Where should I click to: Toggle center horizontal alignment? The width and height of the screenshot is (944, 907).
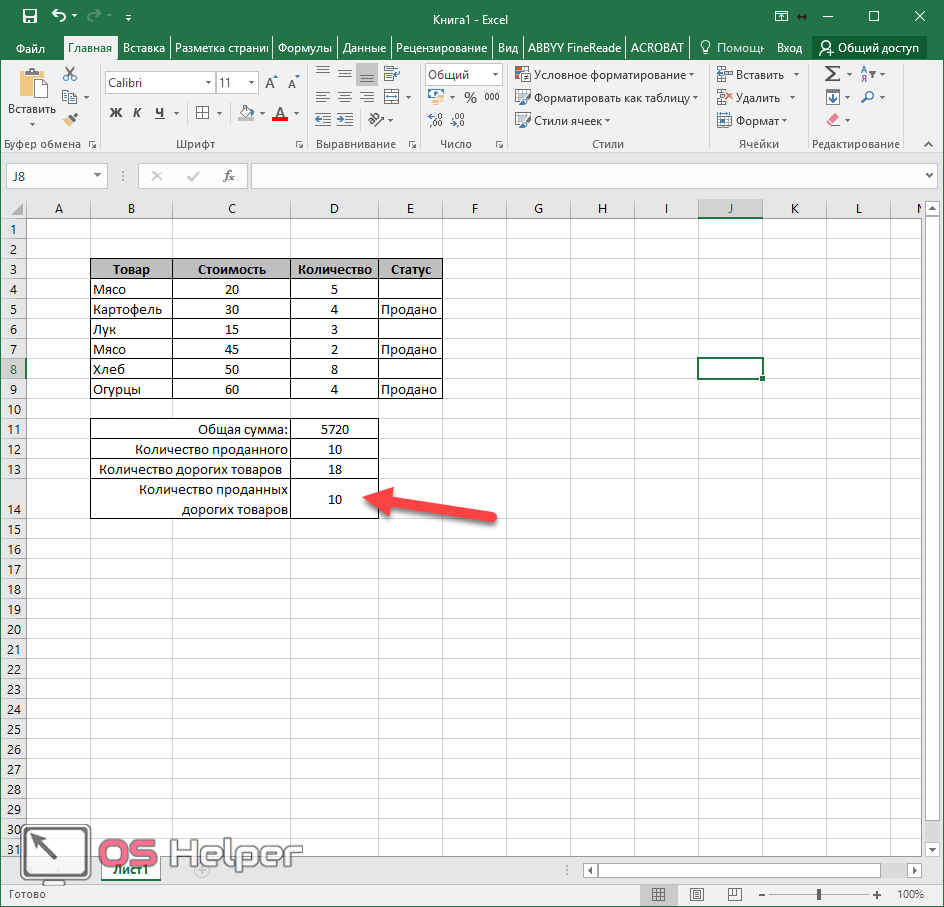coord(344,97)
